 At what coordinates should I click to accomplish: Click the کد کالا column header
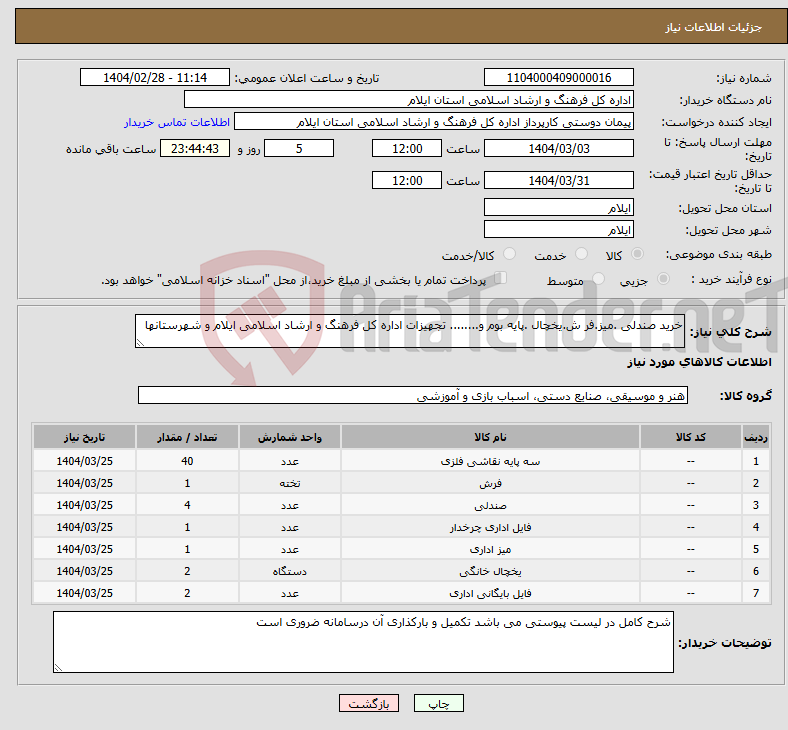[691, 437]
